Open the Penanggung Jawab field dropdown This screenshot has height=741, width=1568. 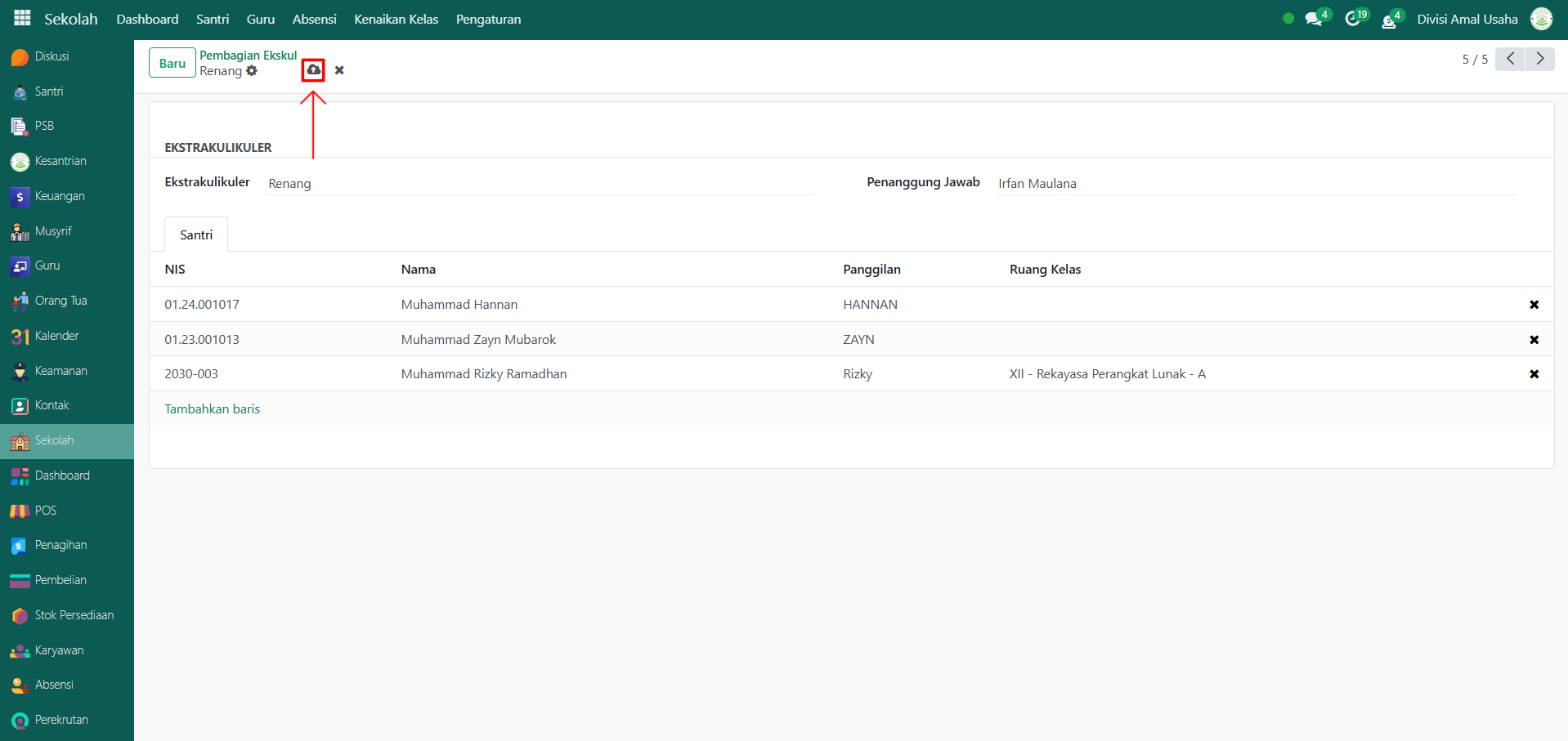point(1255,184)
